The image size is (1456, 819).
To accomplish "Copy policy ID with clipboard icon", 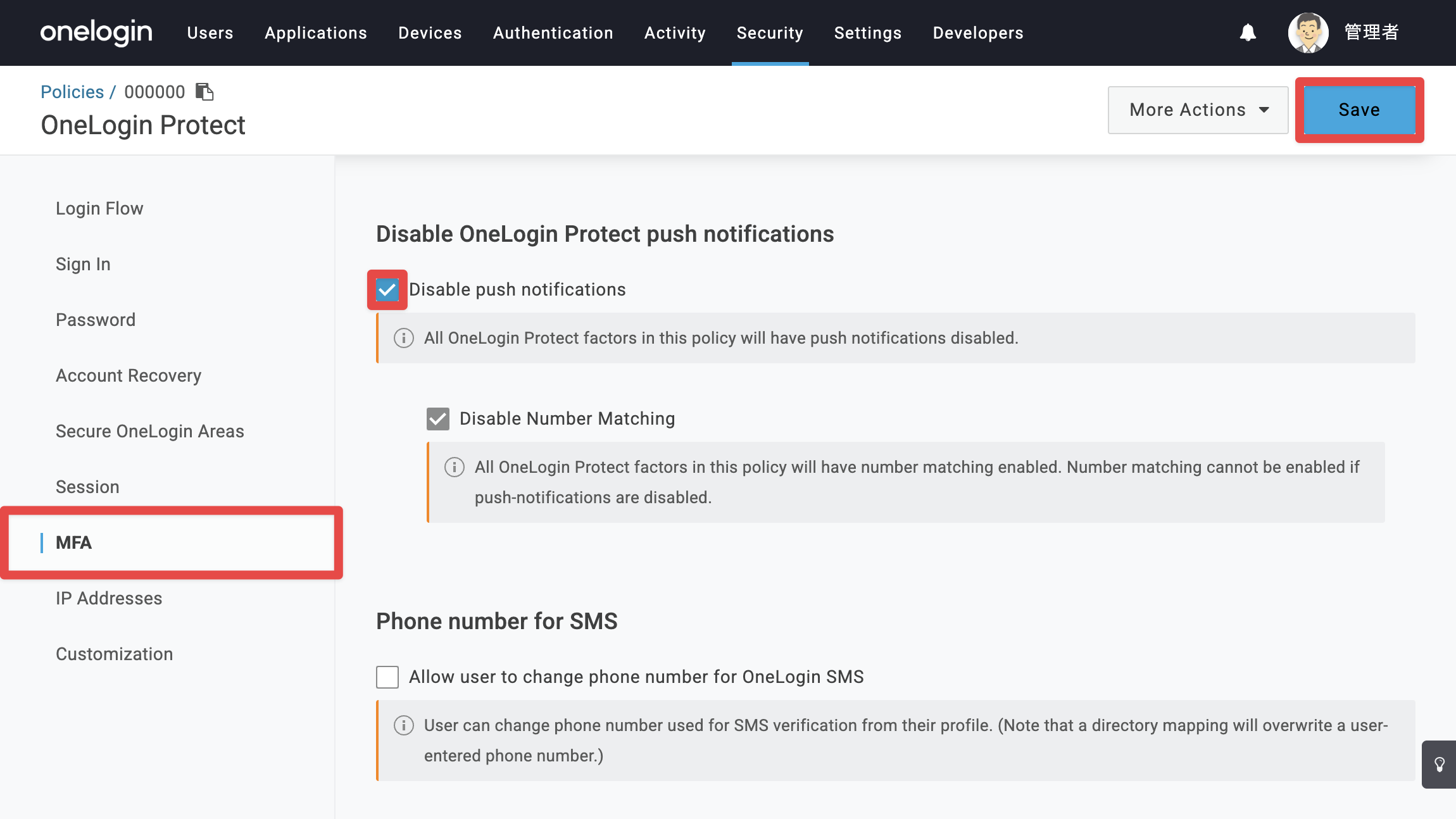I will [x=204, y=92].
